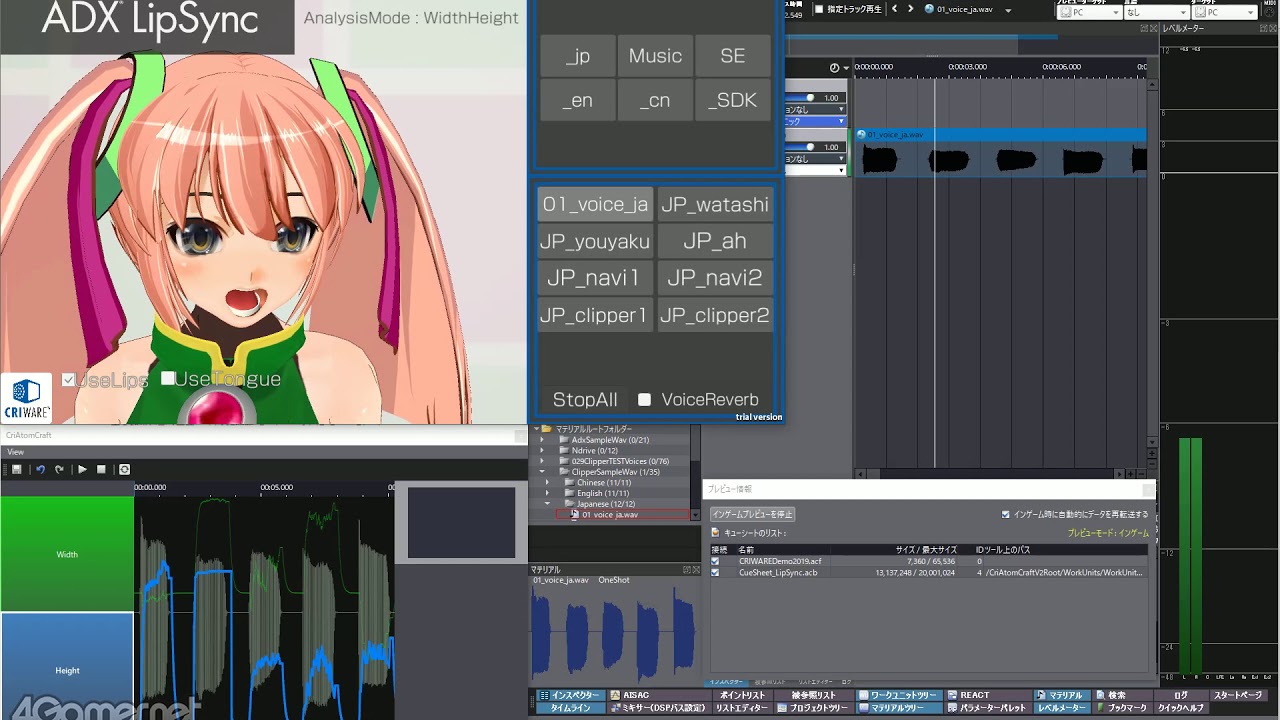Image resolution: width=1280 pixels, height=720 pixels.
Task: Click the CRIWARE logo icon
Action: pos(26,399)
